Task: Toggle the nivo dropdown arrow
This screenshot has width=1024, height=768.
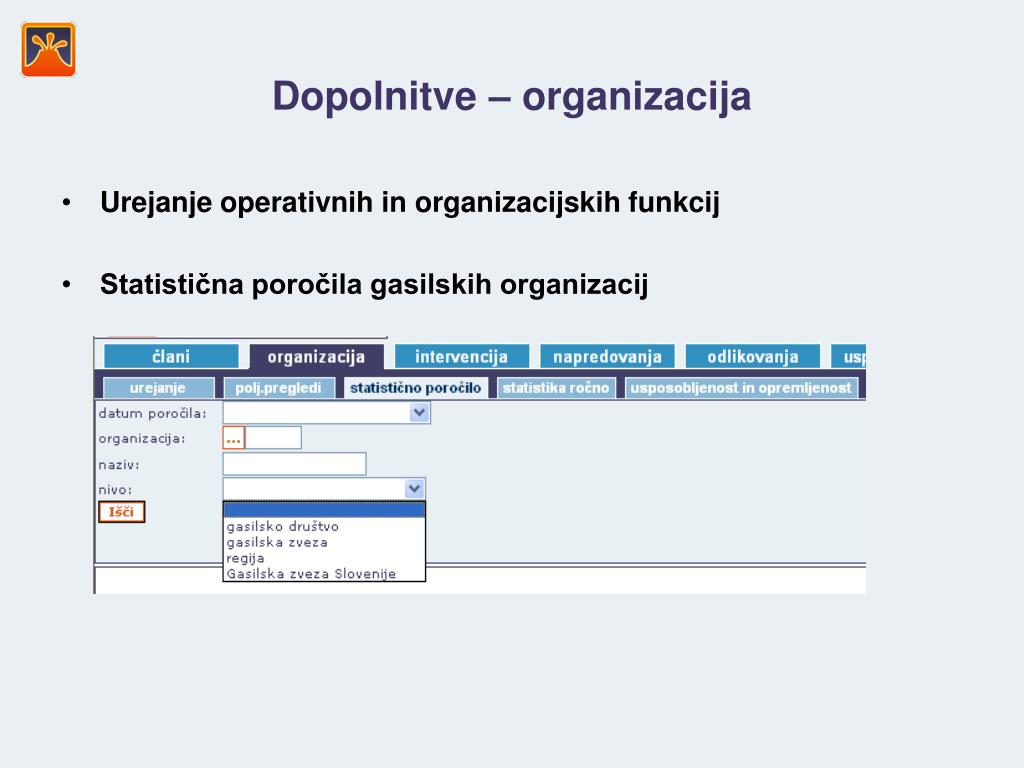Action: [414, 488]
